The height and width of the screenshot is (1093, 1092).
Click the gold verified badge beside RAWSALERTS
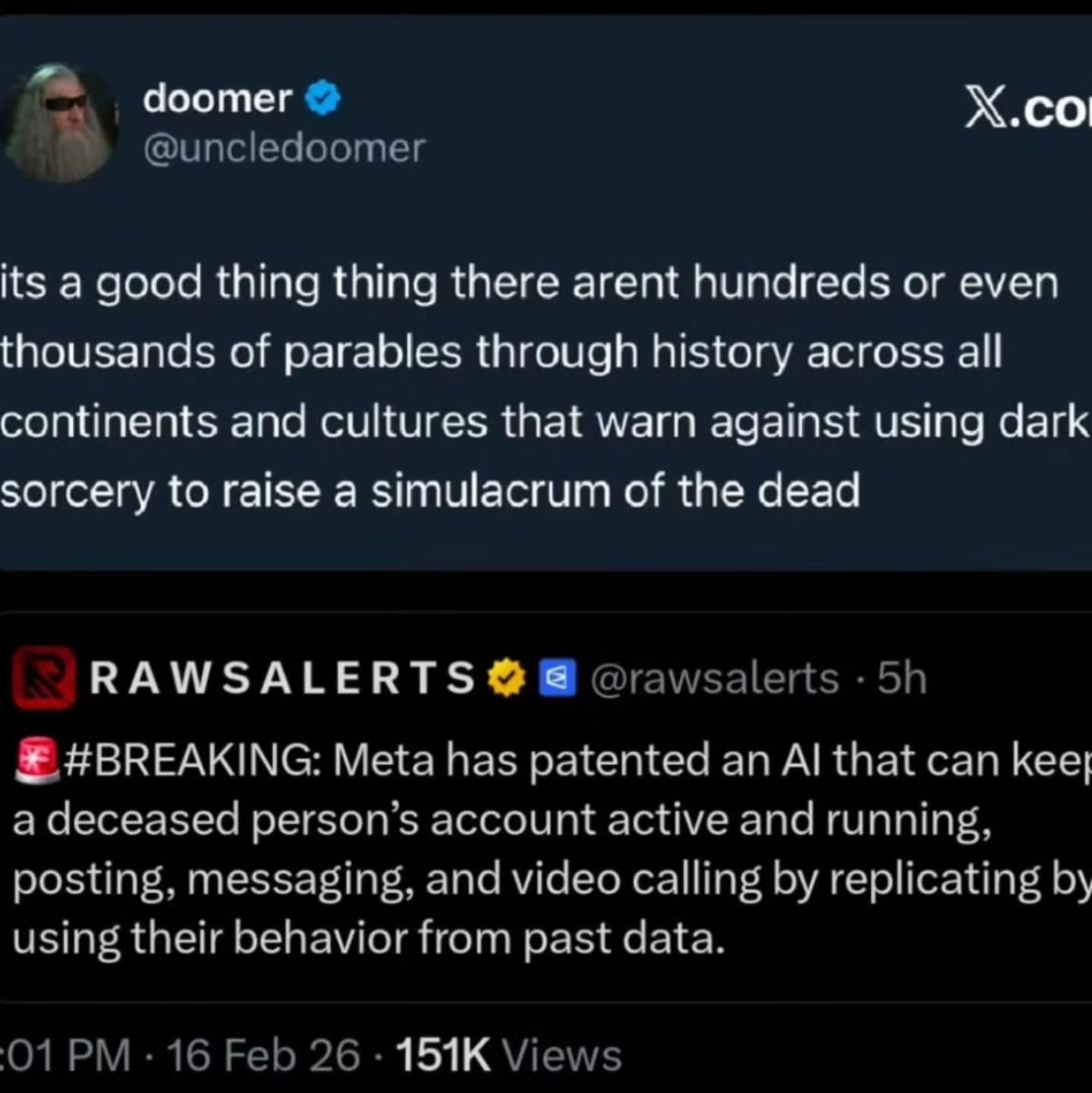506,678
